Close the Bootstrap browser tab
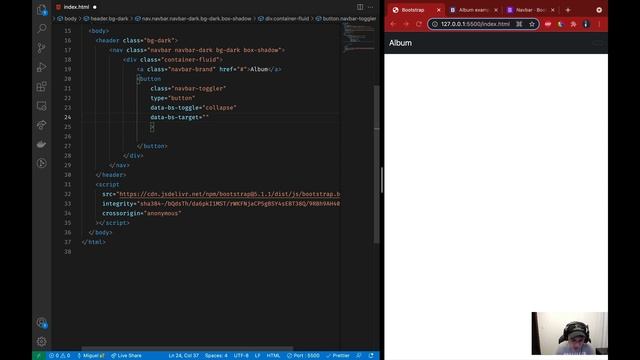The height and width of the screenshot is (360, 640). coord(439,10)
